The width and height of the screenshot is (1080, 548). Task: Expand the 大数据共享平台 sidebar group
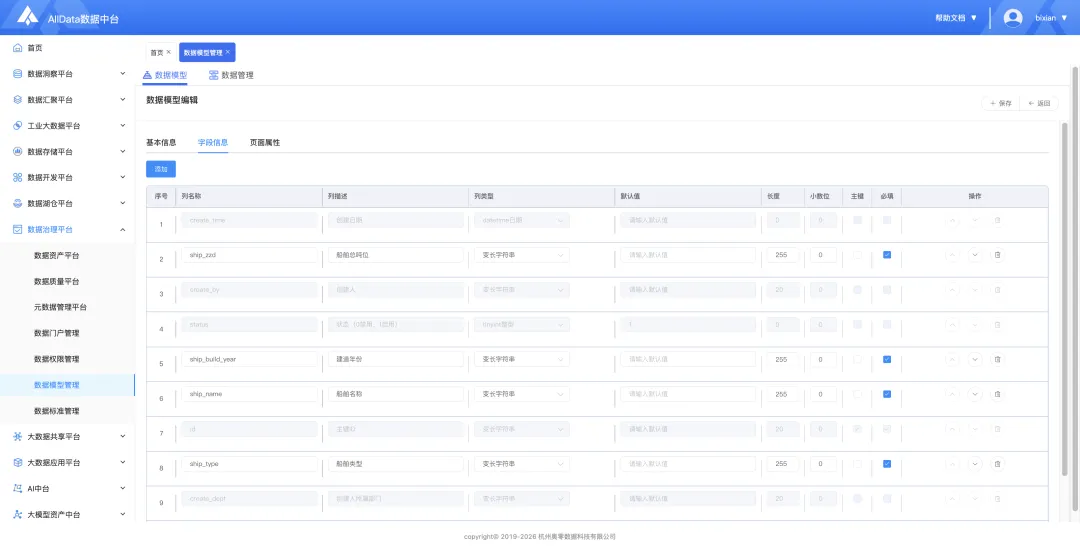point(123,436)
